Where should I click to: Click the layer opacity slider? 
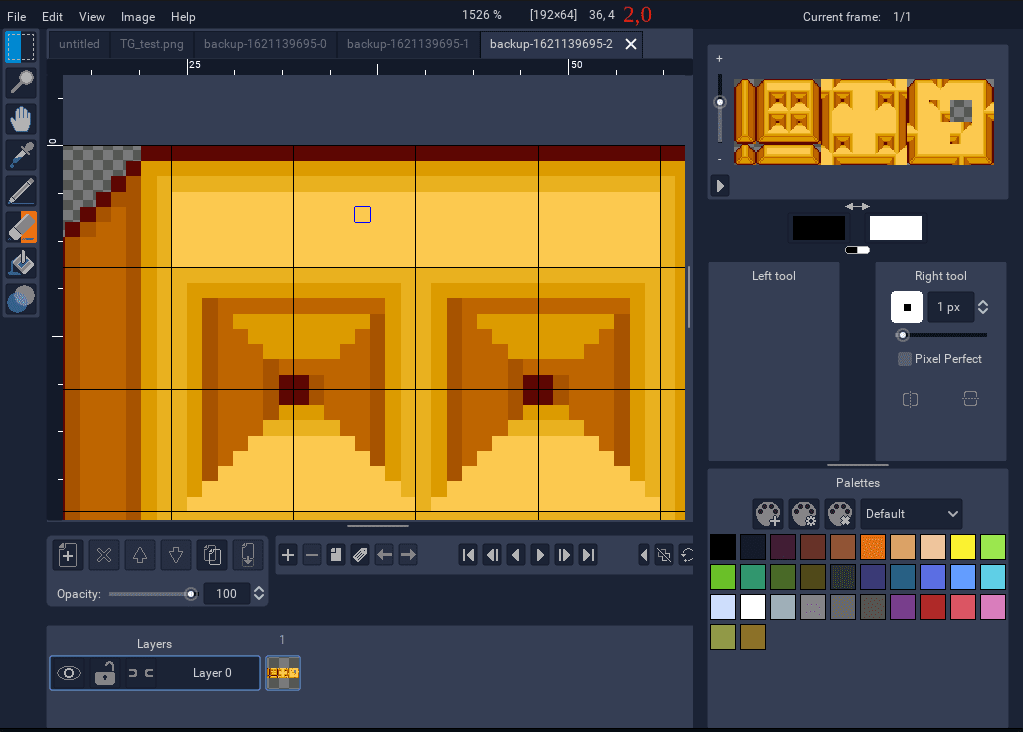(153, 594)
